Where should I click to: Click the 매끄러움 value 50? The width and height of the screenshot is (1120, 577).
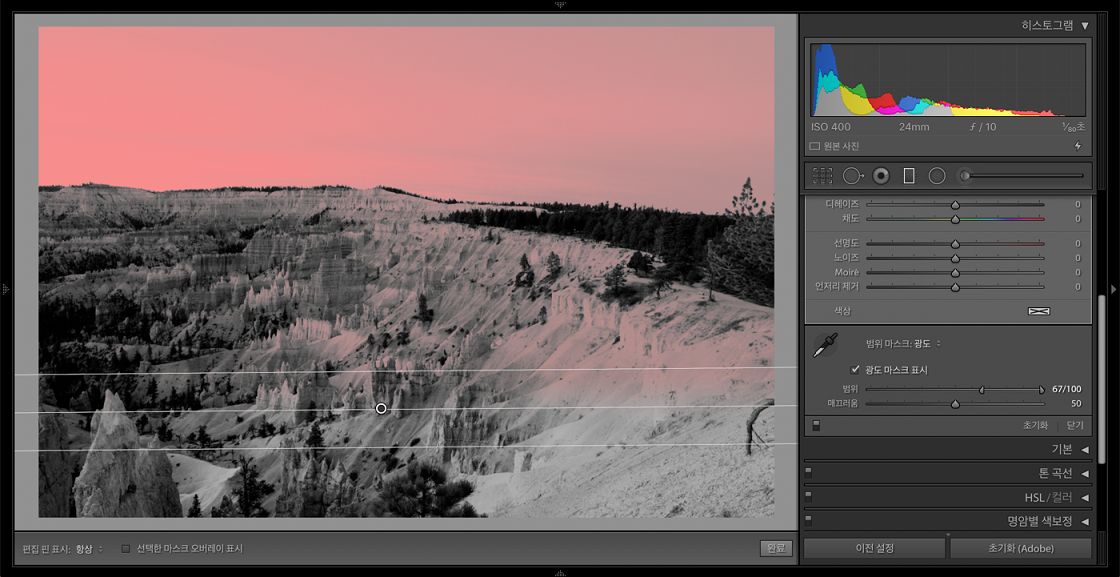tap(1076, 403)
